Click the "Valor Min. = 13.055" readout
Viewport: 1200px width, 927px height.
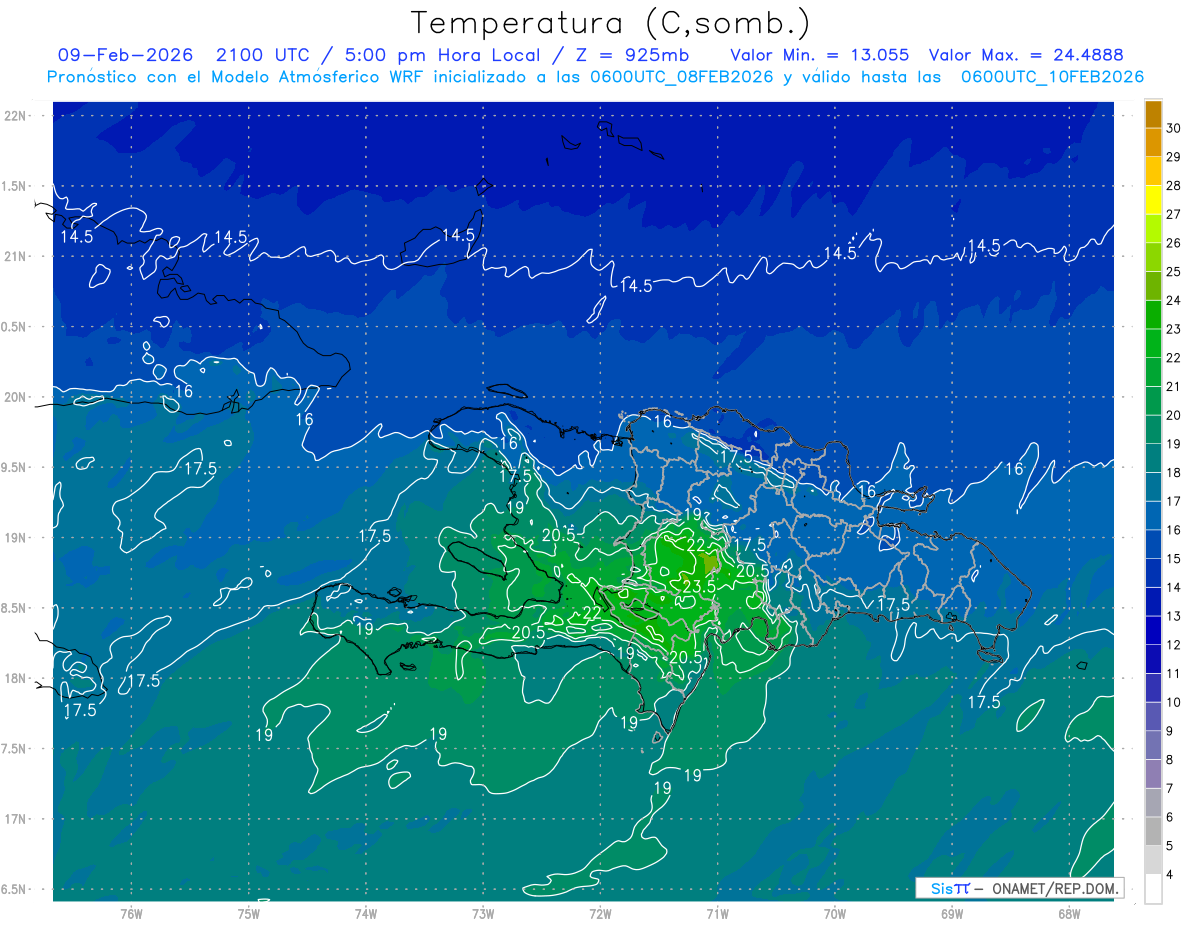820,55
